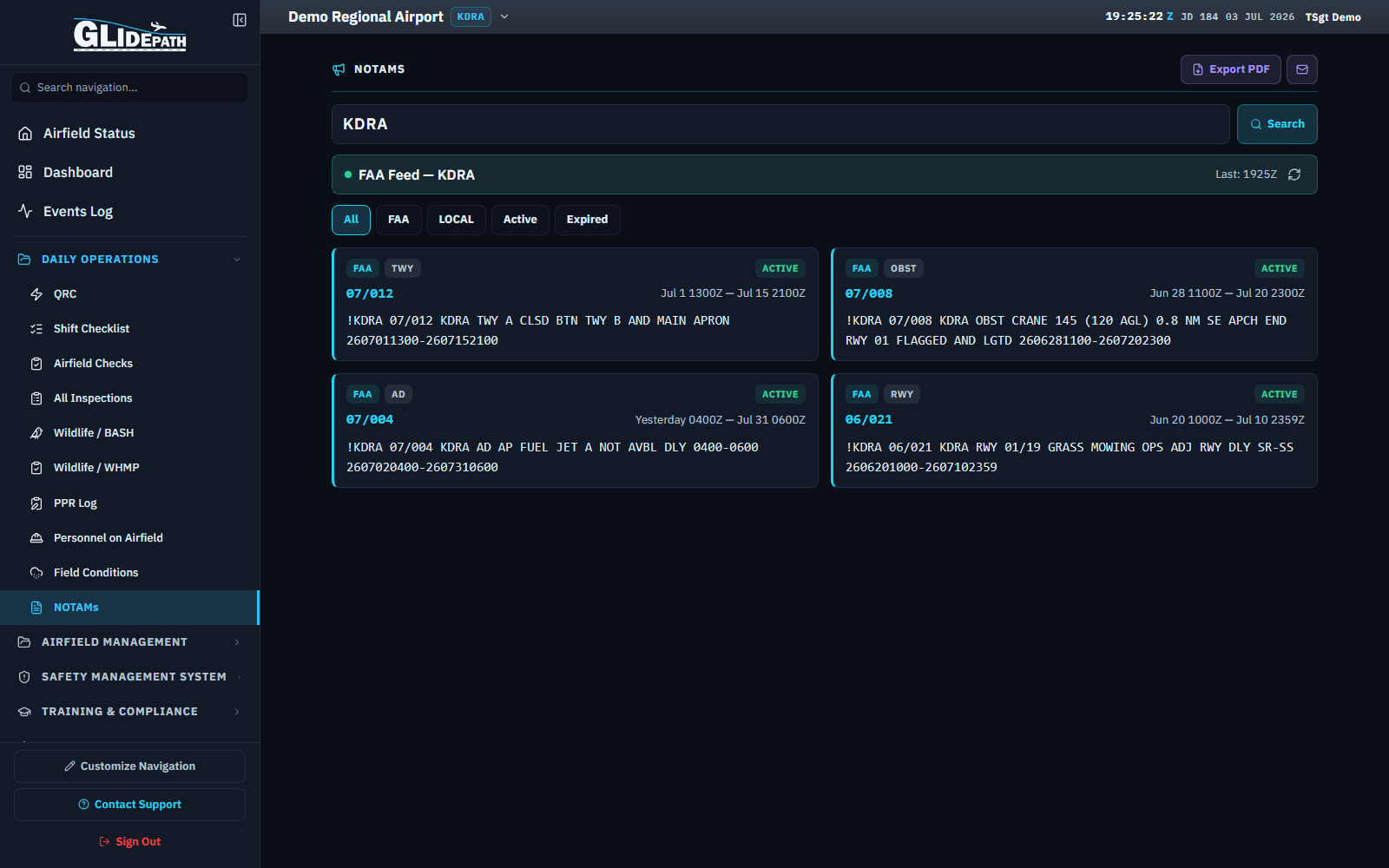Open the airport selector dropdown chevron
Image resolution: width=1389 pixels, height=868 pixels.
(x=504, y=16)
